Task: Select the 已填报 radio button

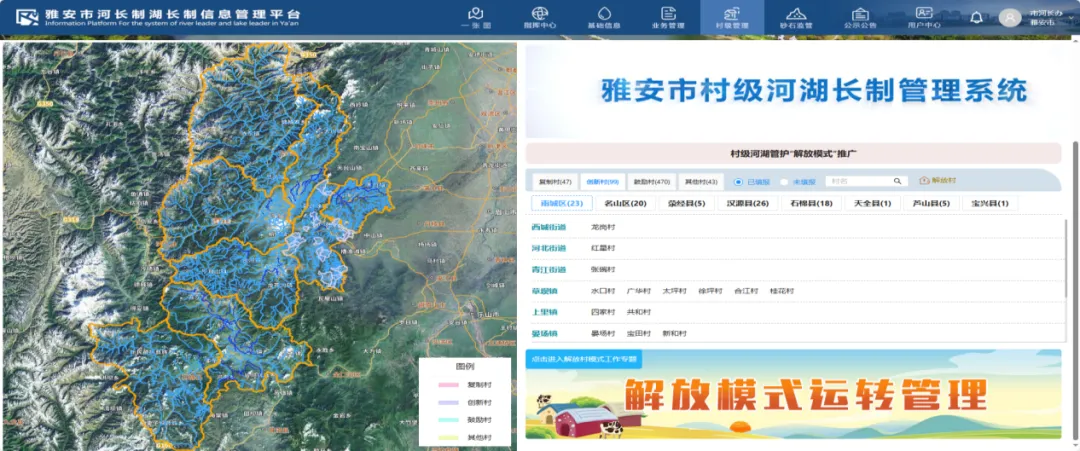Action: click(x=739, y=182)
